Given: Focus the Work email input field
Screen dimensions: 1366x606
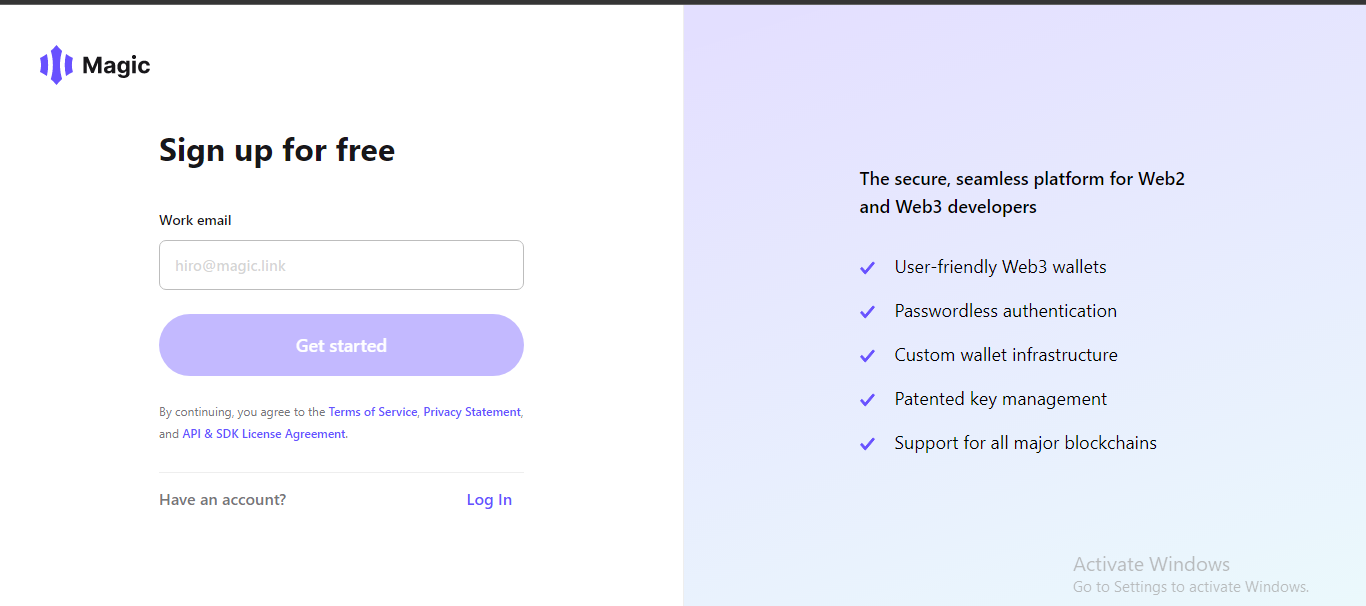Looking at the screenshot, I should point(341,265).
